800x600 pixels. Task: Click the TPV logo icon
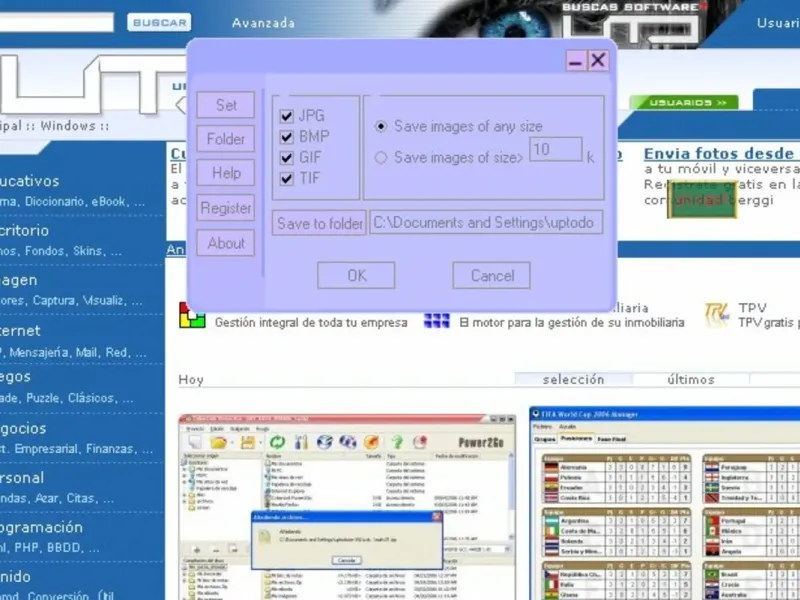point(716,315)
